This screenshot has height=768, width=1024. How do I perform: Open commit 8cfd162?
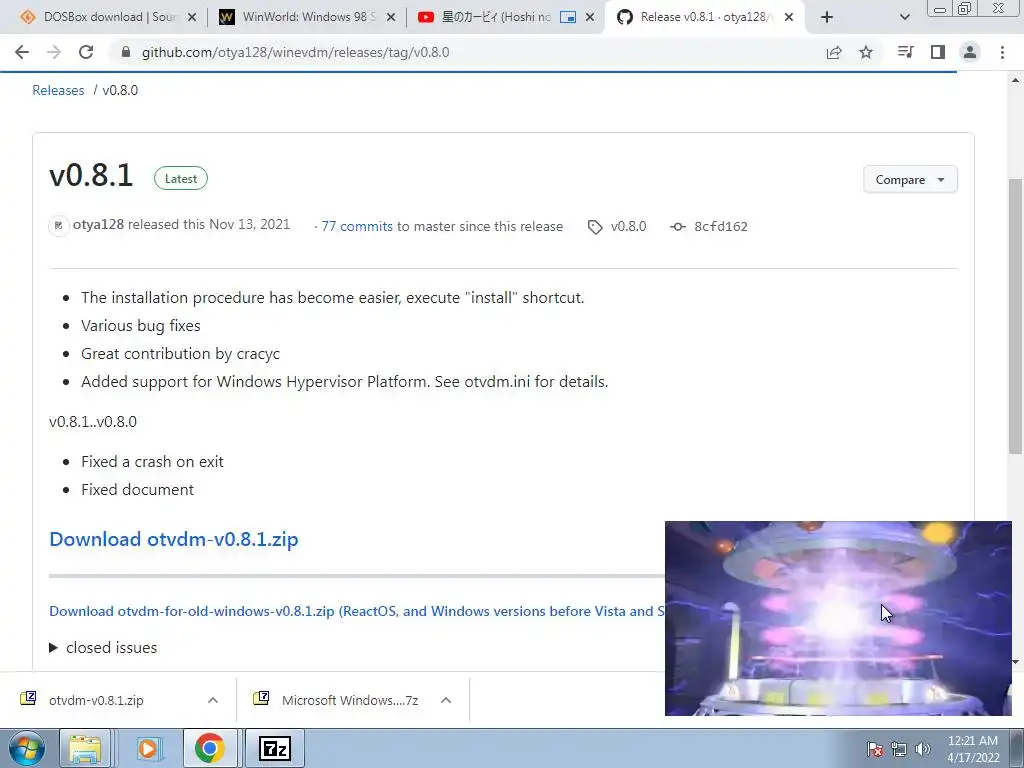(x=720, y=227)
